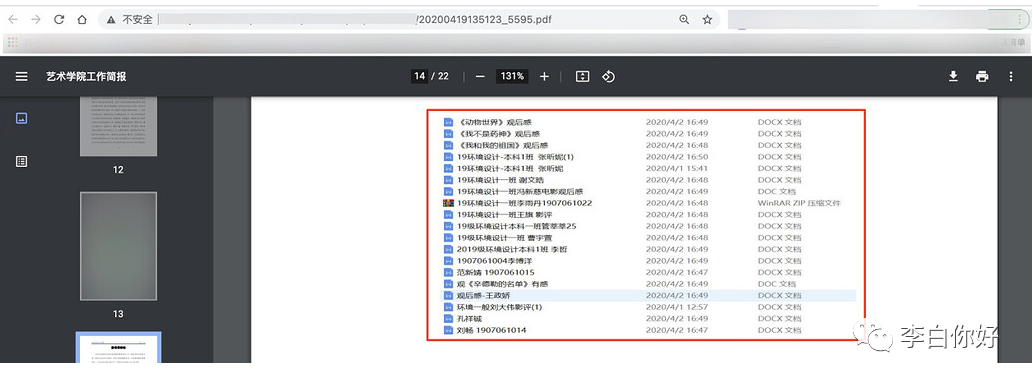Switch sidebar to thumbnail view

pyautogui.click(x=21, y=119)
